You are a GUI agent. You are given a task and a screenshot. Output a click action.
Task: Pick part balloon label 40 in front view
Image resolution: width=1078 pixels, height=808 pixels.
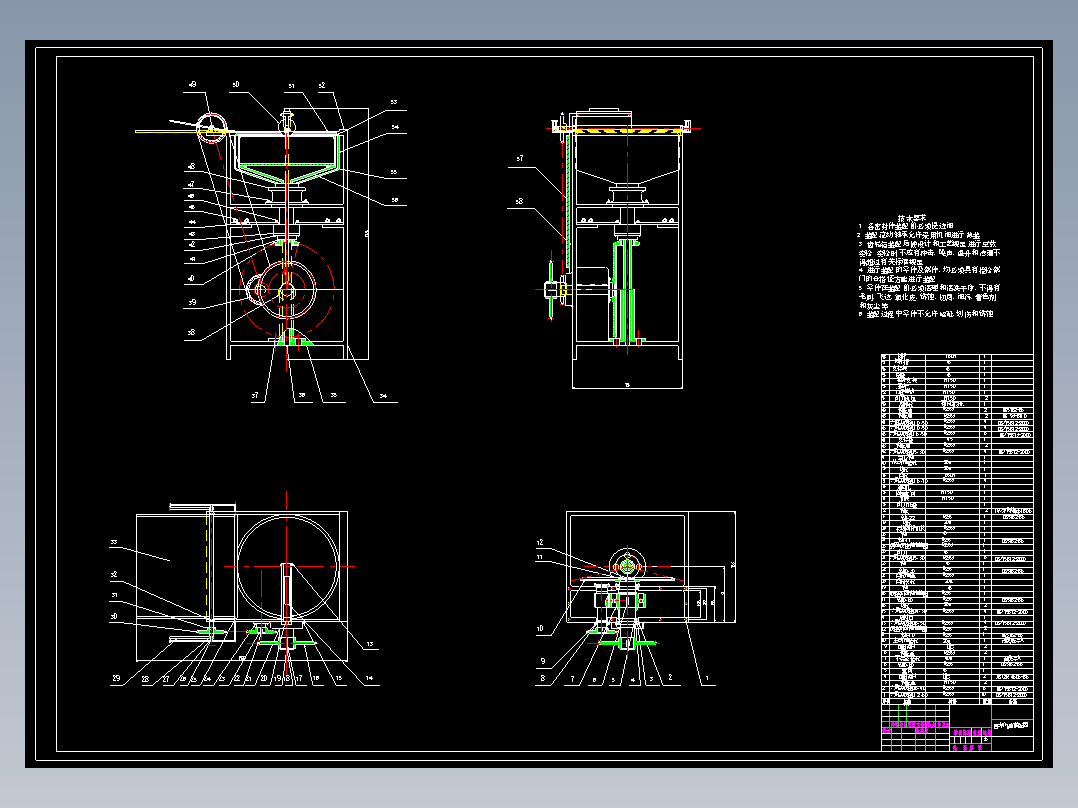[x=191, y=279]
